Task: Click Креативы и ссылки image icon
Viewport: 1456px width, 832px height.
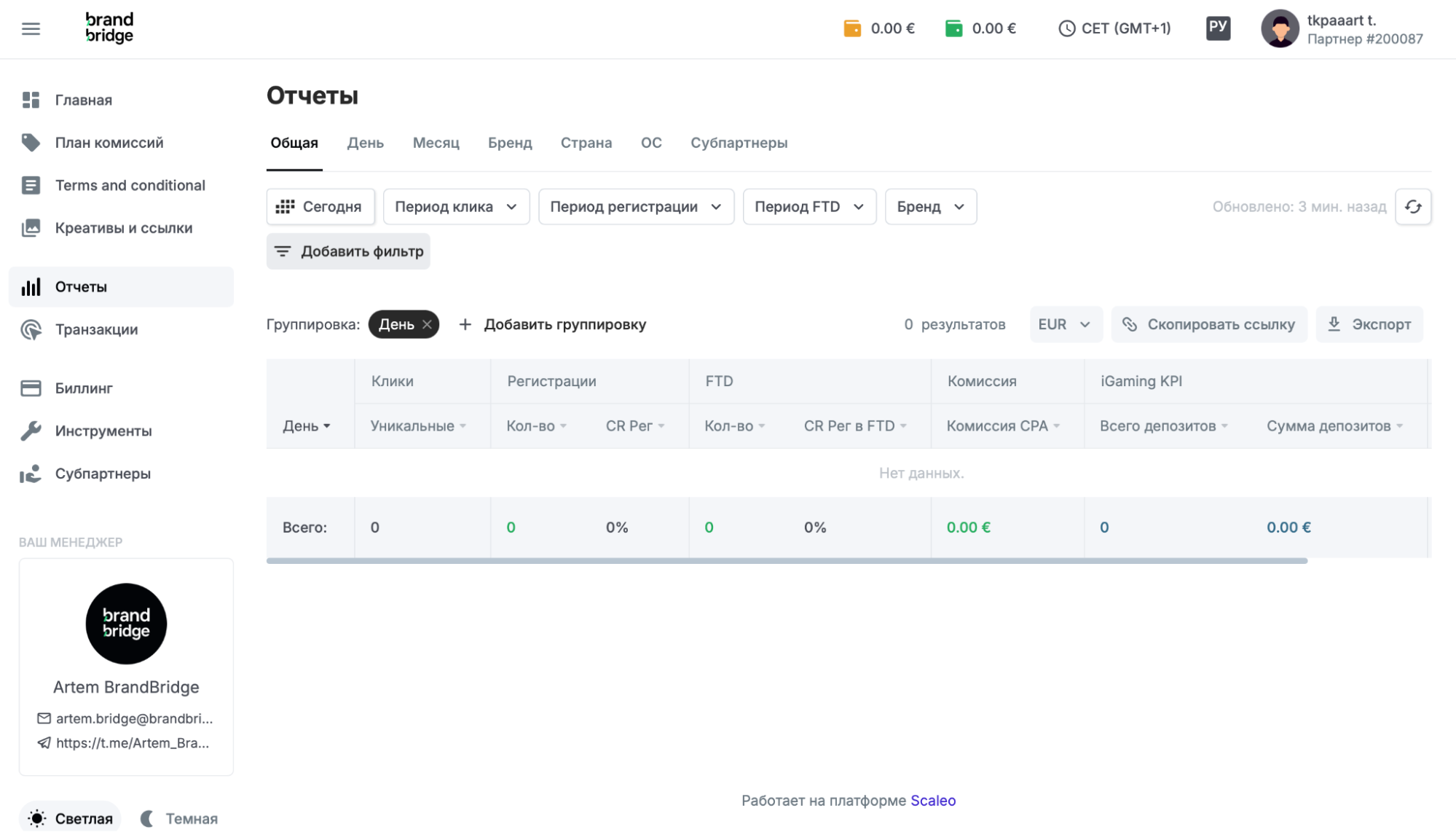Action: coord(31,228)
